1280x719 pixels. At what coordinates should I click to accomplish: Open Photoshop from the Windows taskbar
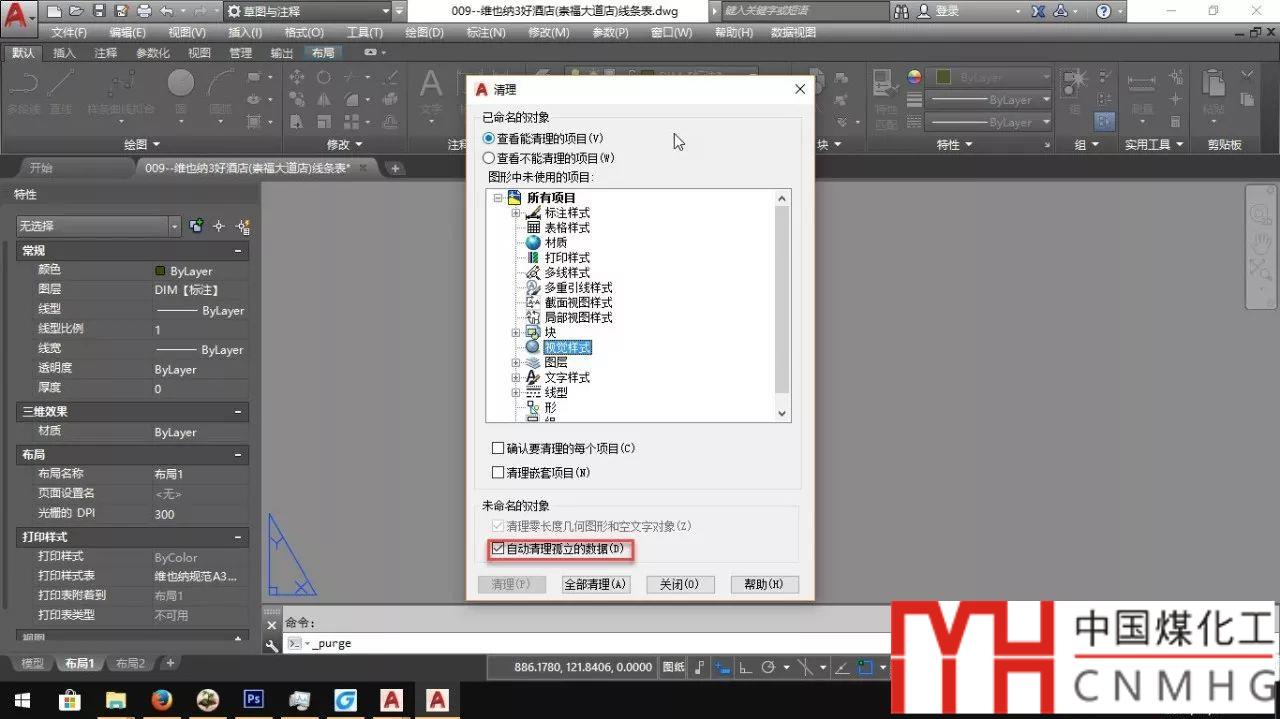[x=253, y=699]
